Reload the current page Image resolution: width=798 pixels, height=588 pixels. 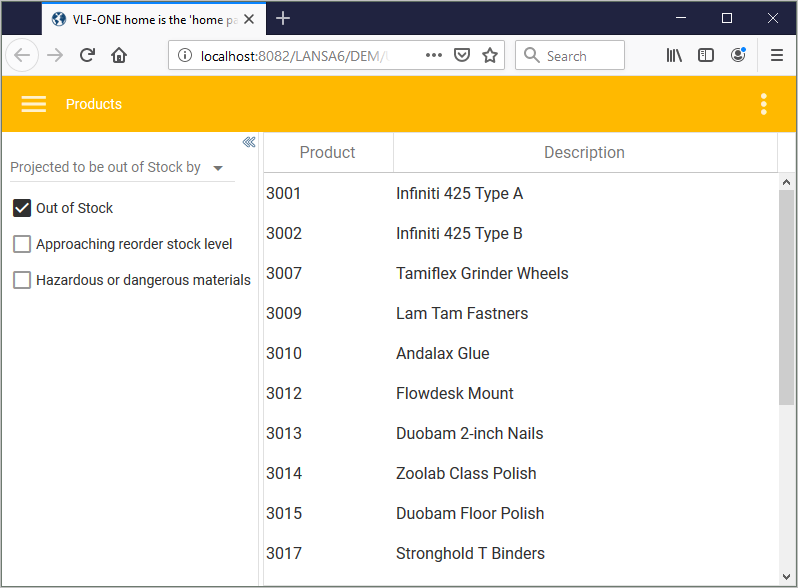(x=87, y=56)
